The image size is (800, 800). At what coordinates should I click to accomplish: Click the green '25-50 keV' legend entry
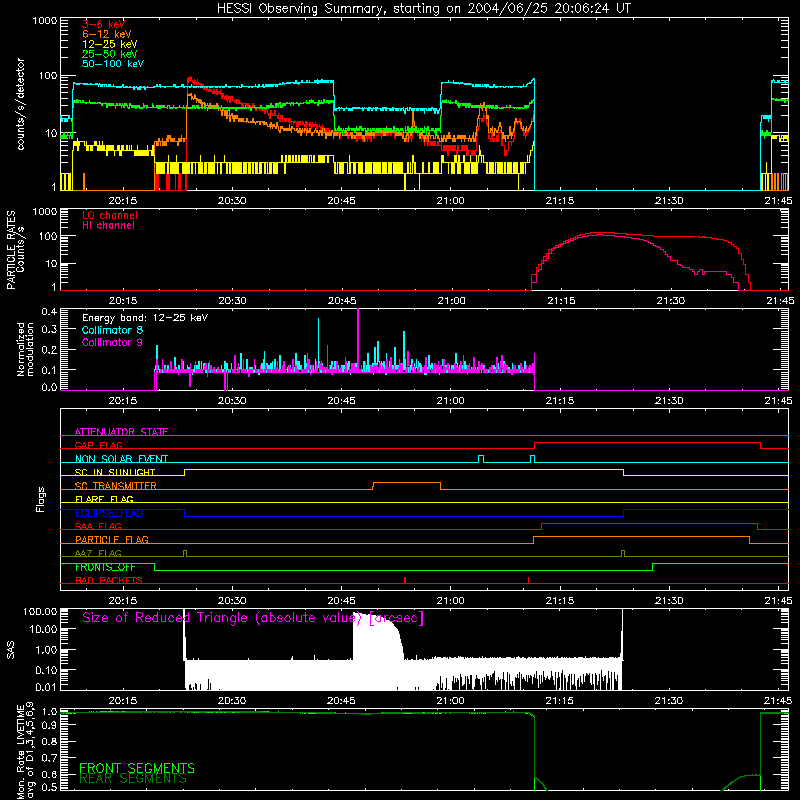[110, 54]
